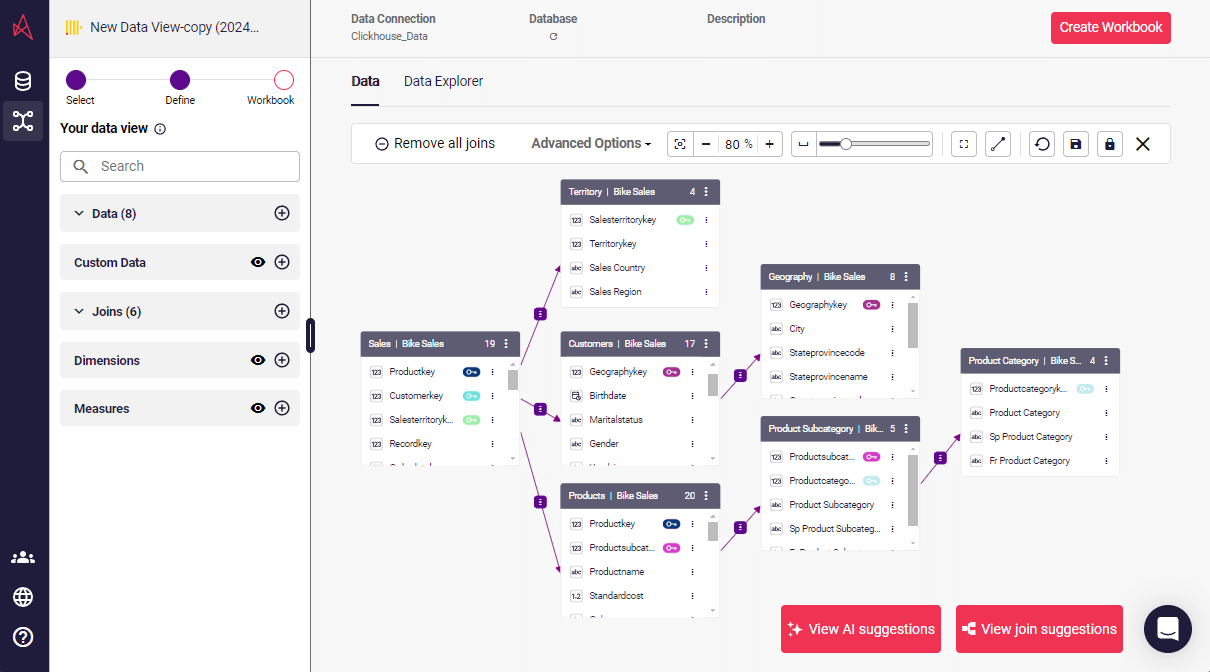Collapse the Joins (6) section
This screenshot has width=1210, height=672.
(x=79, y=311)
